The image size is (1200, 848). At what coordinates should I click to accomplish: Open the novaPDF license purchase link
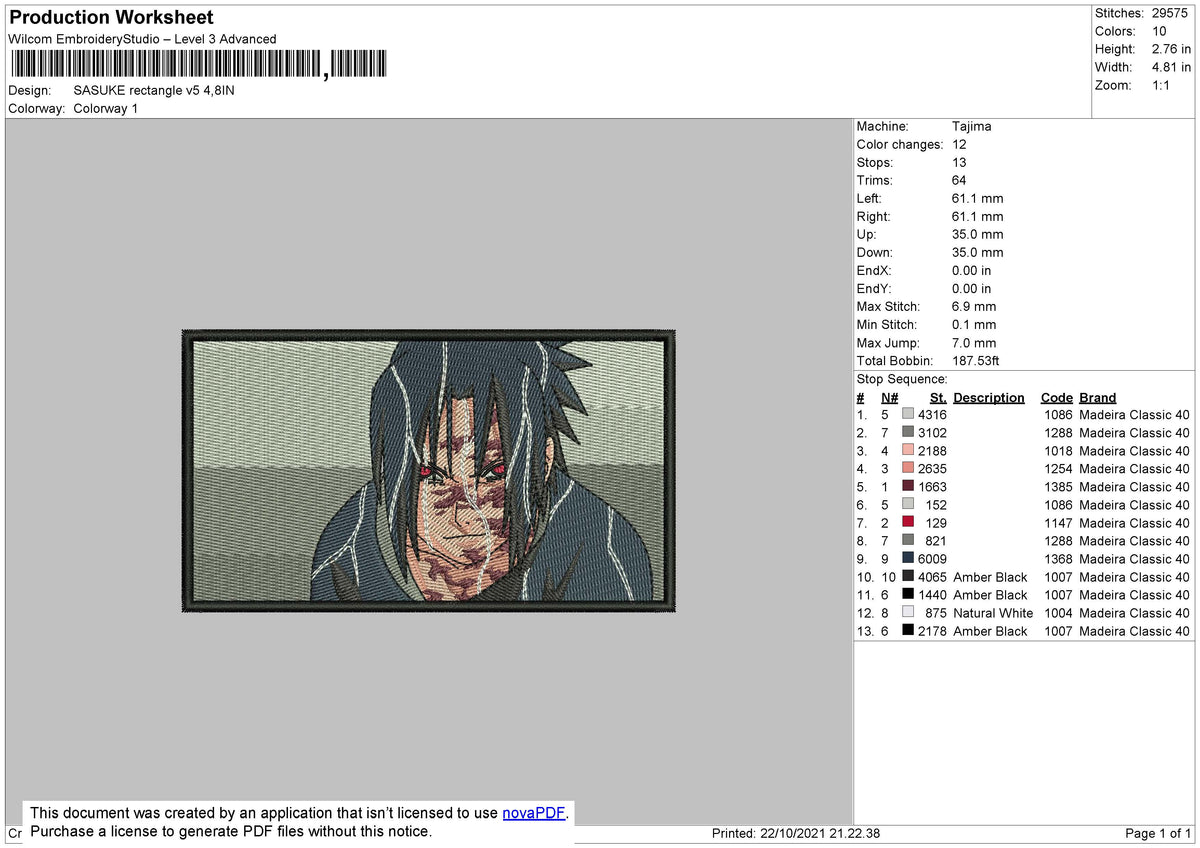[535, 813]
